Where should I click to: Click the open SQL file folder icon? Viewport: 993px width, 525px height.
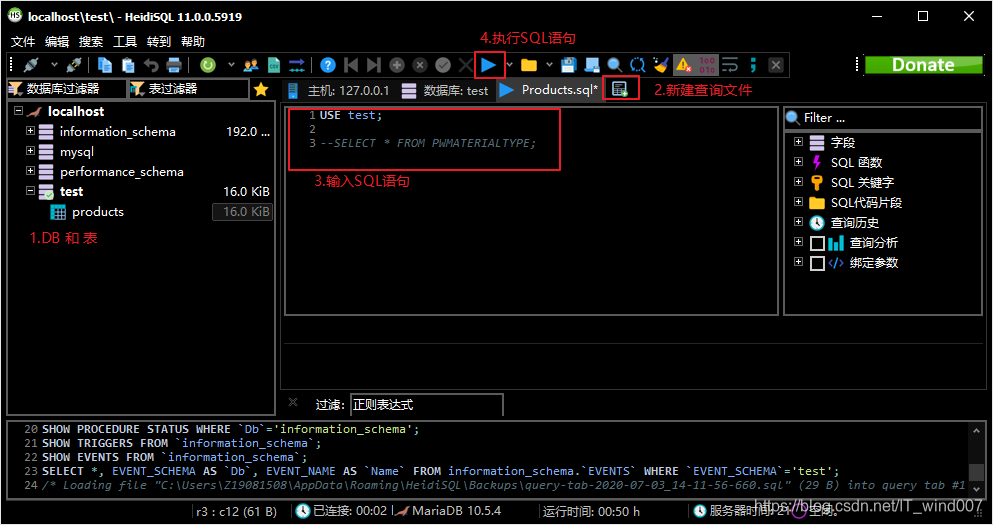click(529, 65)
